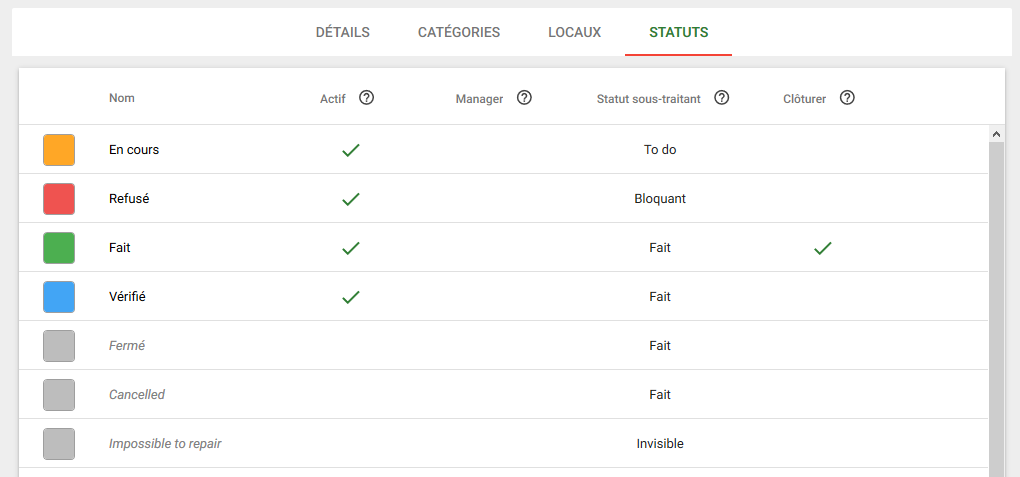The height and width of the screenshot is (477, 1020).
Task: Pick the green swatch for Fait
Action: (x=59, y=248)
